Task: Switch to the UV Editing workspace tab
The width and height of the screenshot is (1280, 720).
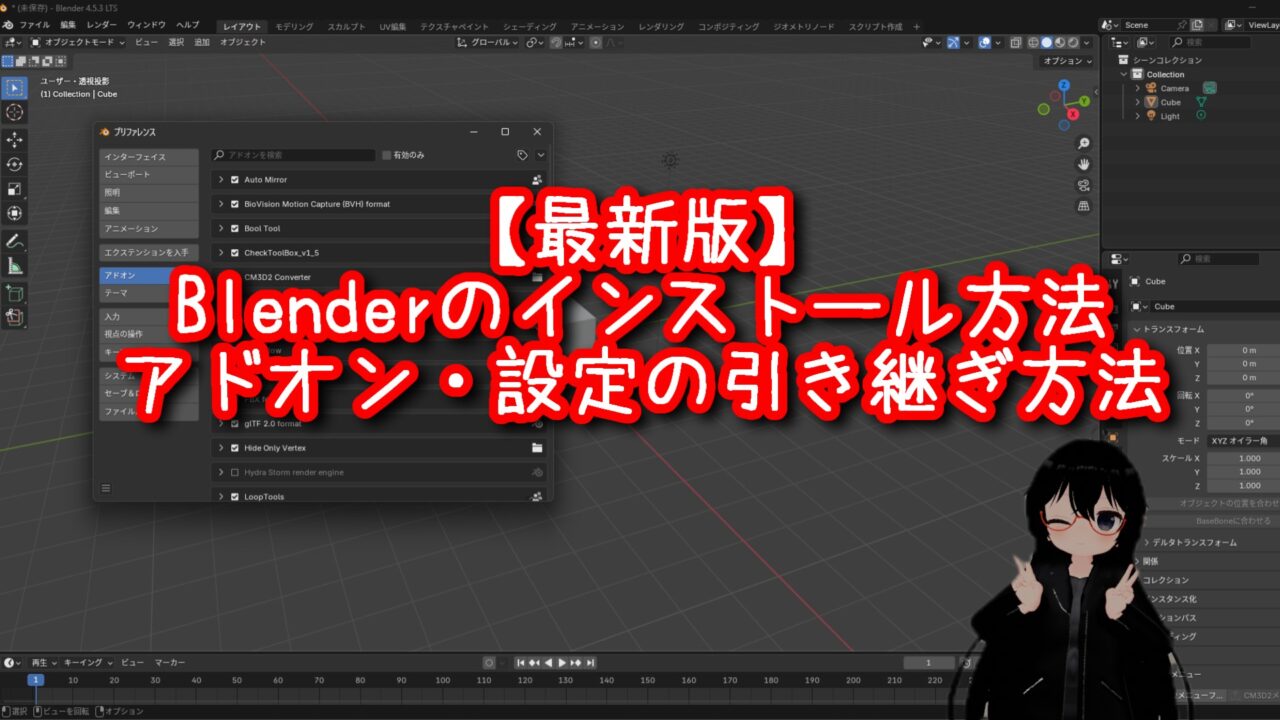Action: (393, 26)
